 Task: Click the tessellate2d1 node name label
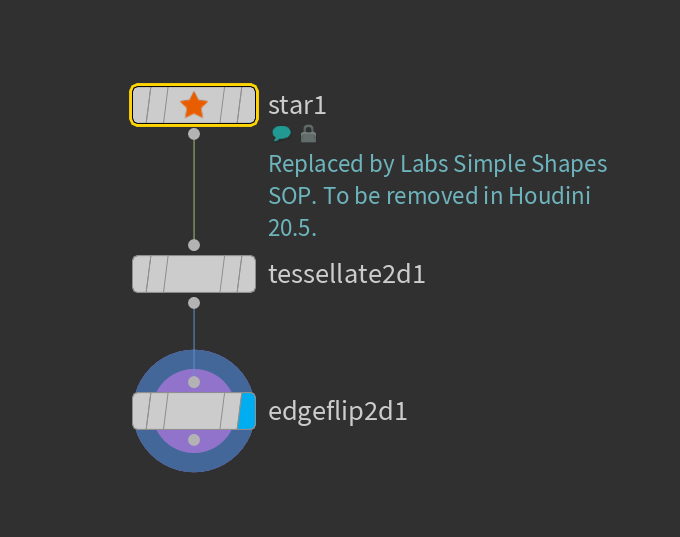point(346,274)
